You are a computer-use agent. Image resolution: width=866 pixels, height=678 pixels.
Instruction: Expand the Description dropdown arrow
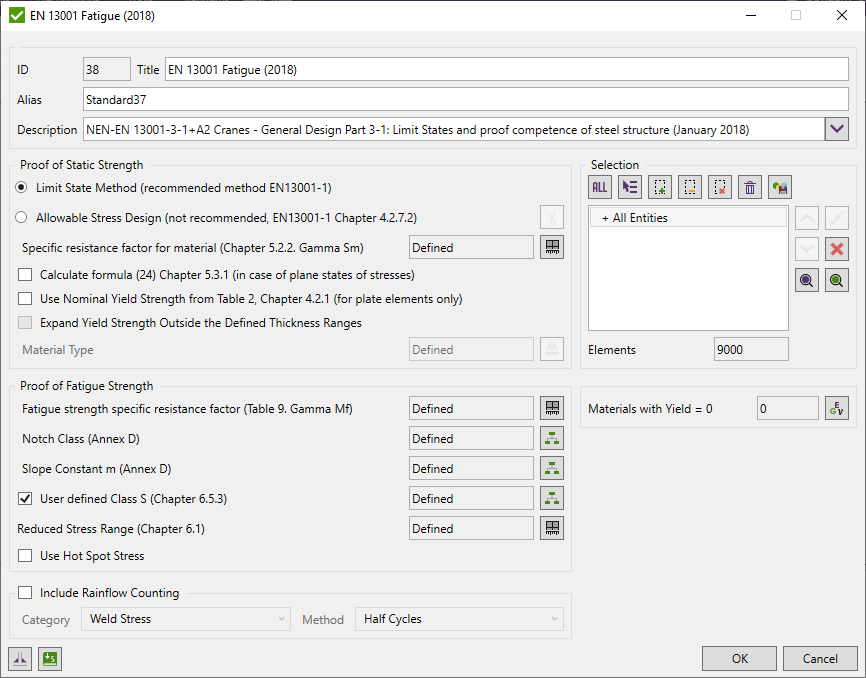tap(837, 129)
